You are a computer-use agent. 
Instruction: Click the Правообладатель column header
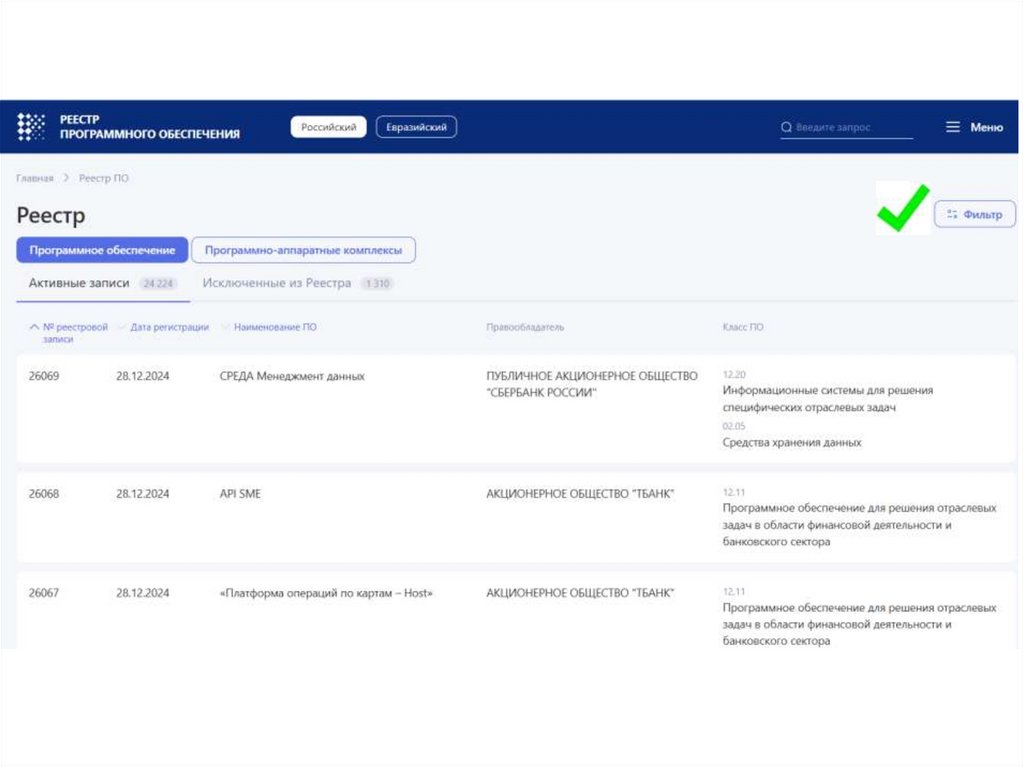pos(525,327)
